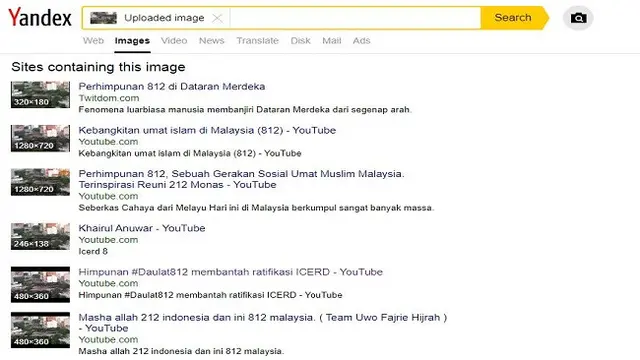The image size is (640, 360).
Task: Click snippet 'Fenomena luarbiasa manusia membanjiri Dataran Merdeka'
Action: pyautogui.click(x=245, y=109)
